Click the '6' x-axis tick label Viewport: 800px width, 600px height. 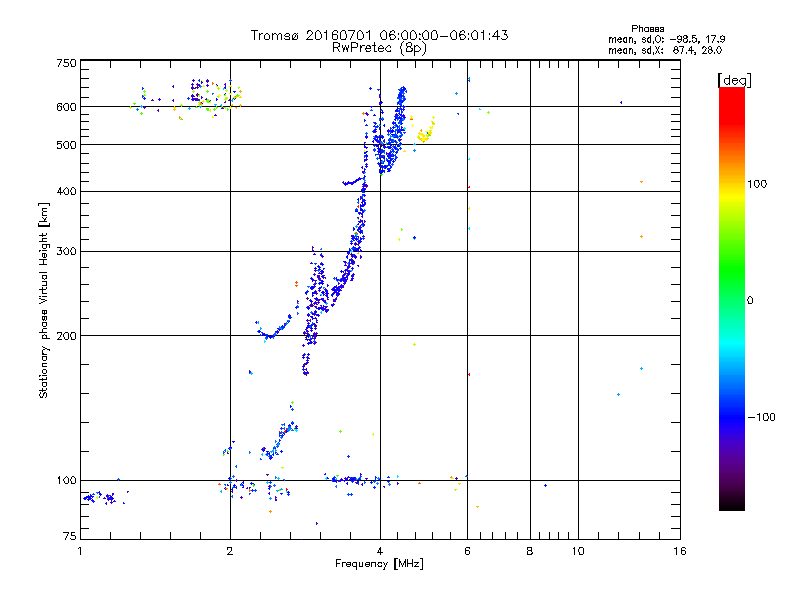pyautogui.click(x=467, y=551)
